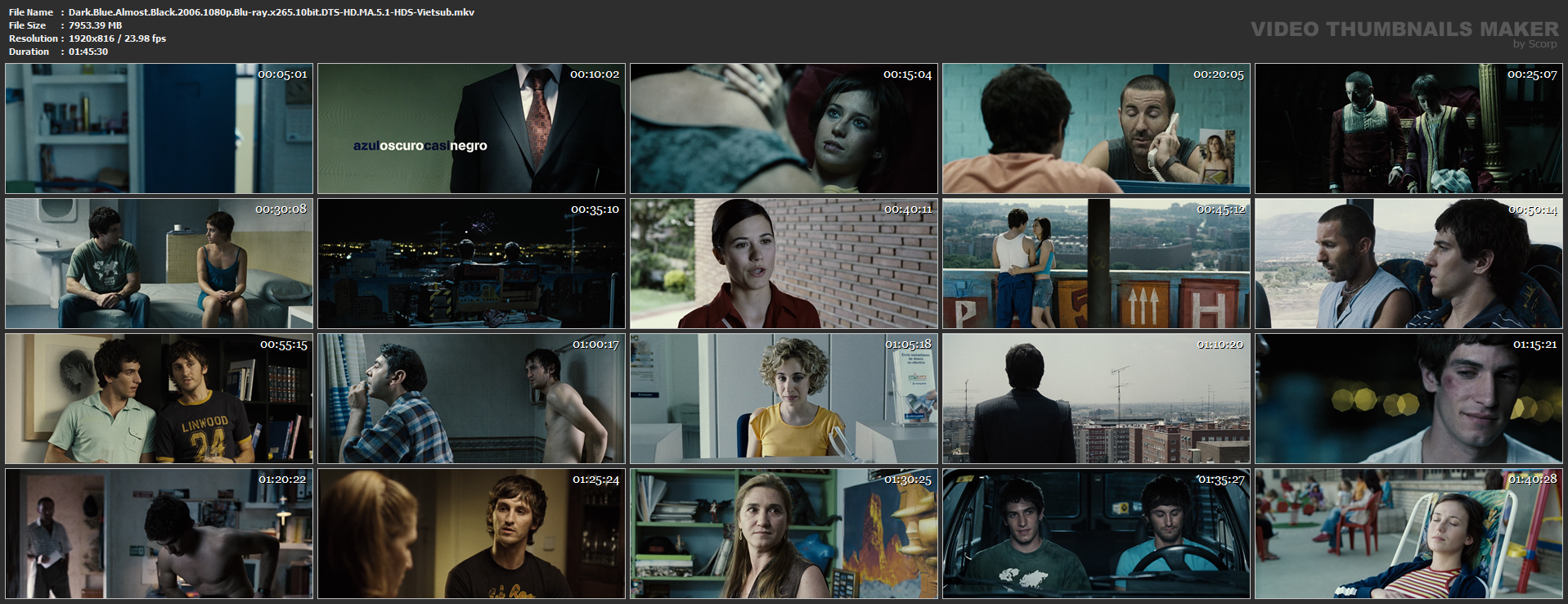This screenshot has width=1568, height=604.
Task: Open the night skyline frame 00:35:10
Action: tap(471, 264)
